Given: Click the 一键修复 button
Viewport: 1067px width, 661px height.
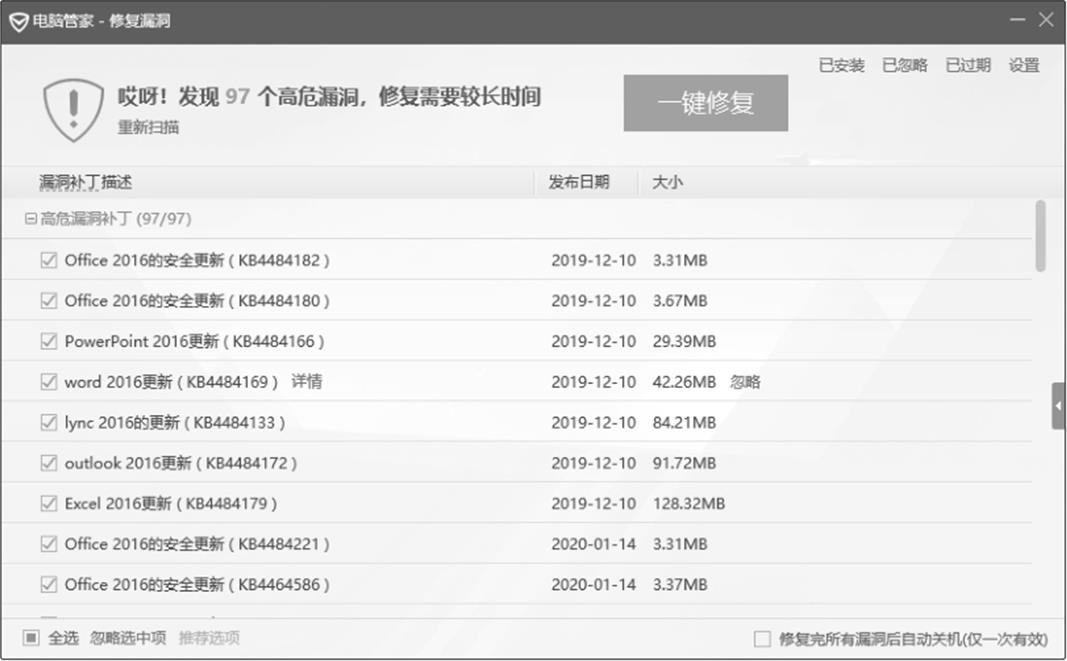Looking at the screenshot, I should point(705,103).
